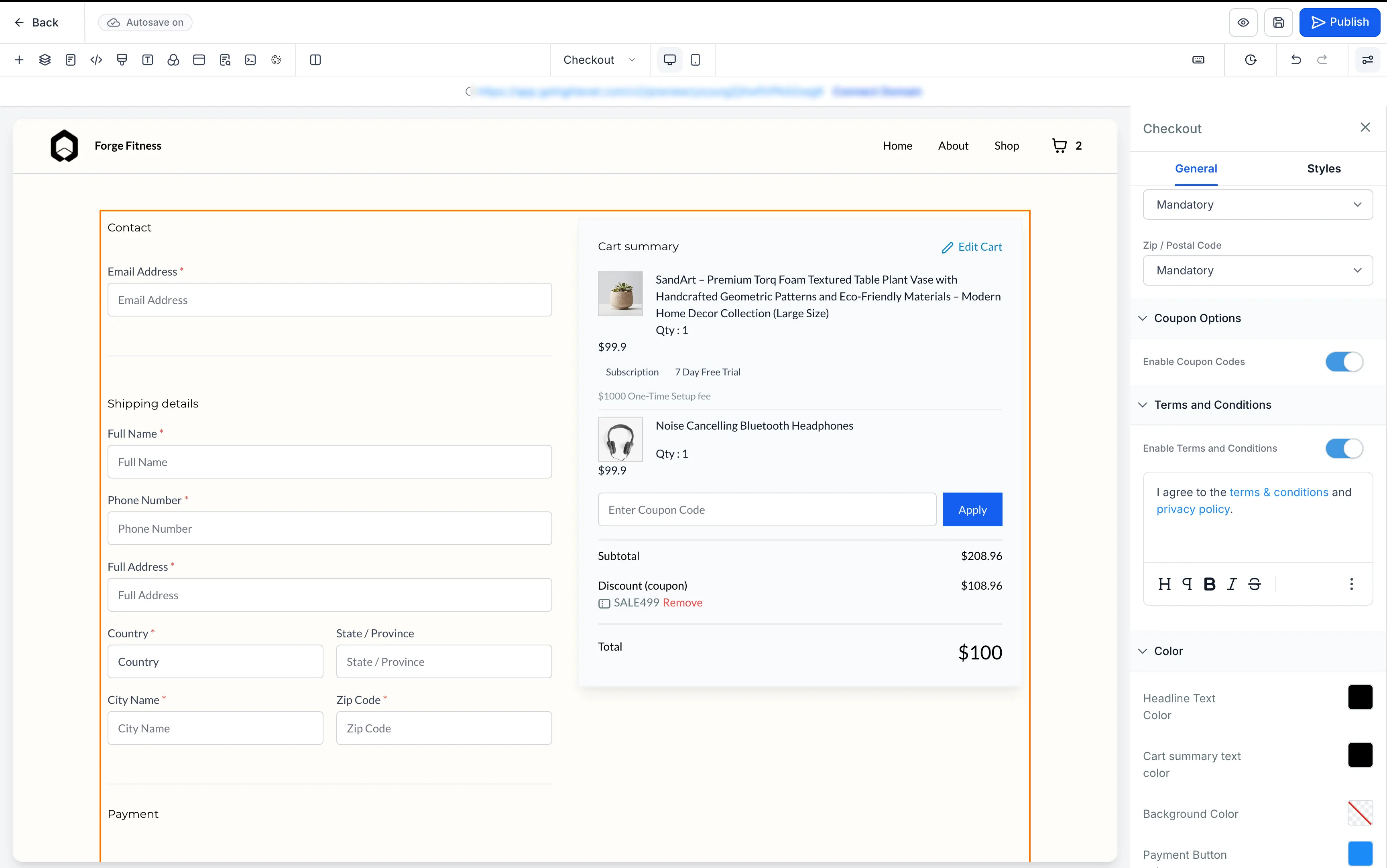Turn off Enable Terms and Conditions

click(x=1343, y=448)
